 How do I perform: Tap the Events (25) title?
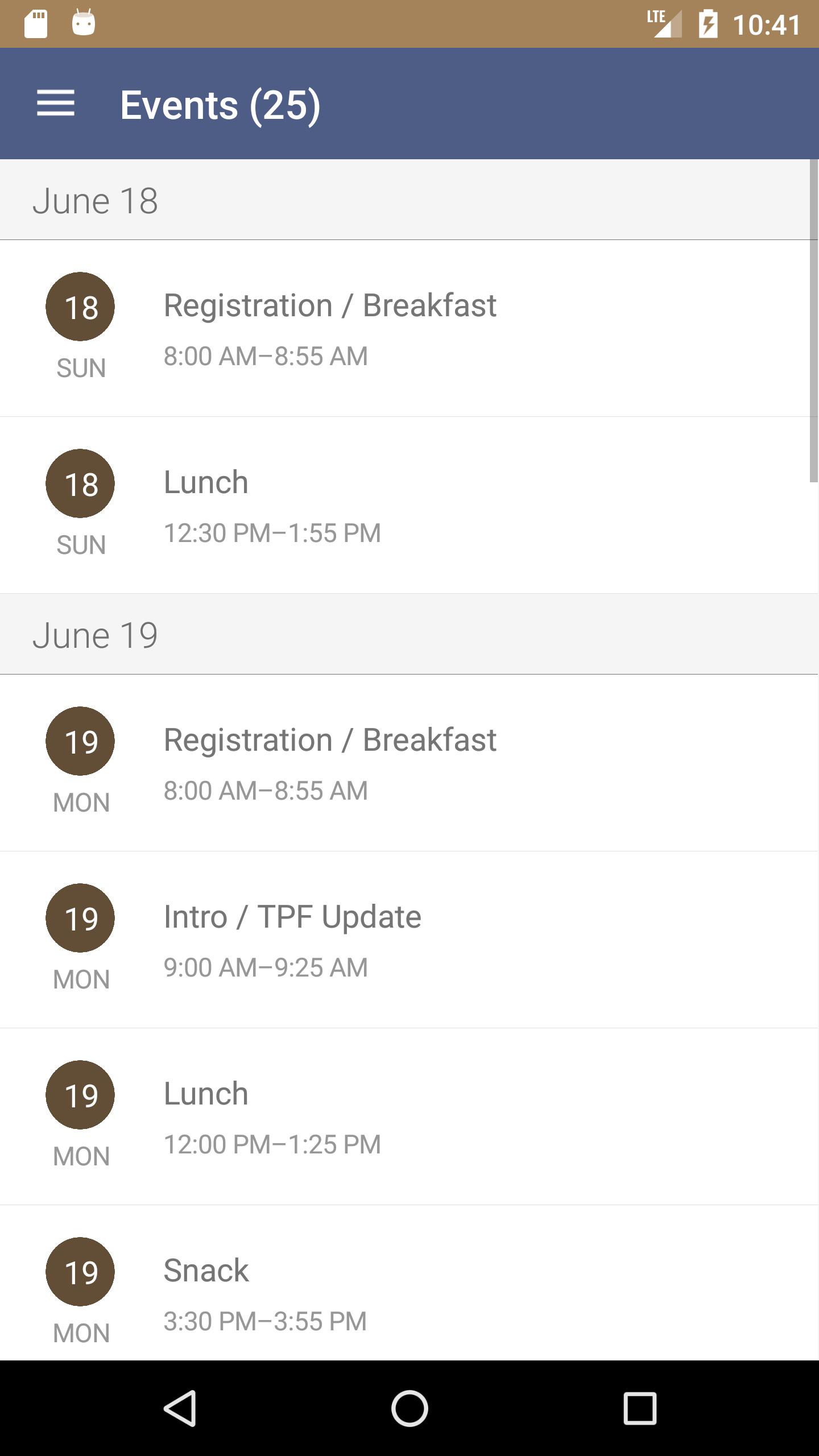point(220,105)
